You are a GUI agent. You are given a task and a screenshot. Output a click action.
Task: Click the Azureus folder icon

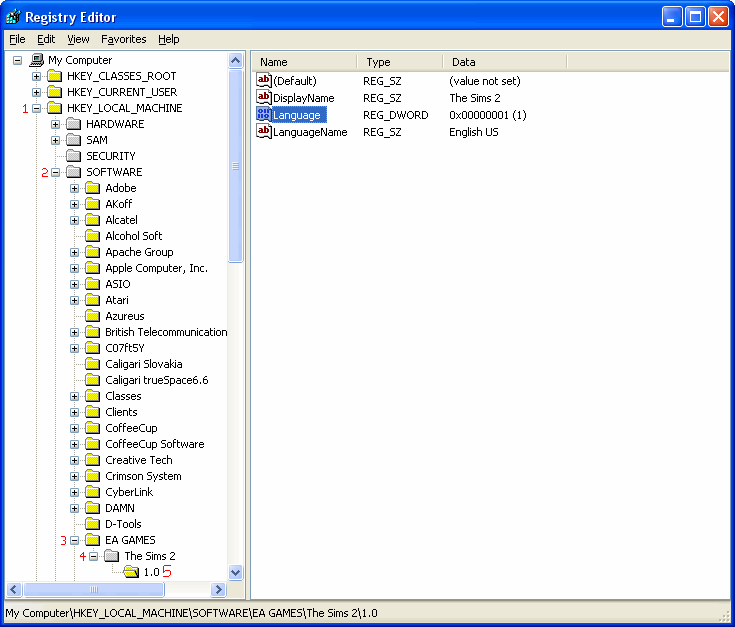pos(93,316)
